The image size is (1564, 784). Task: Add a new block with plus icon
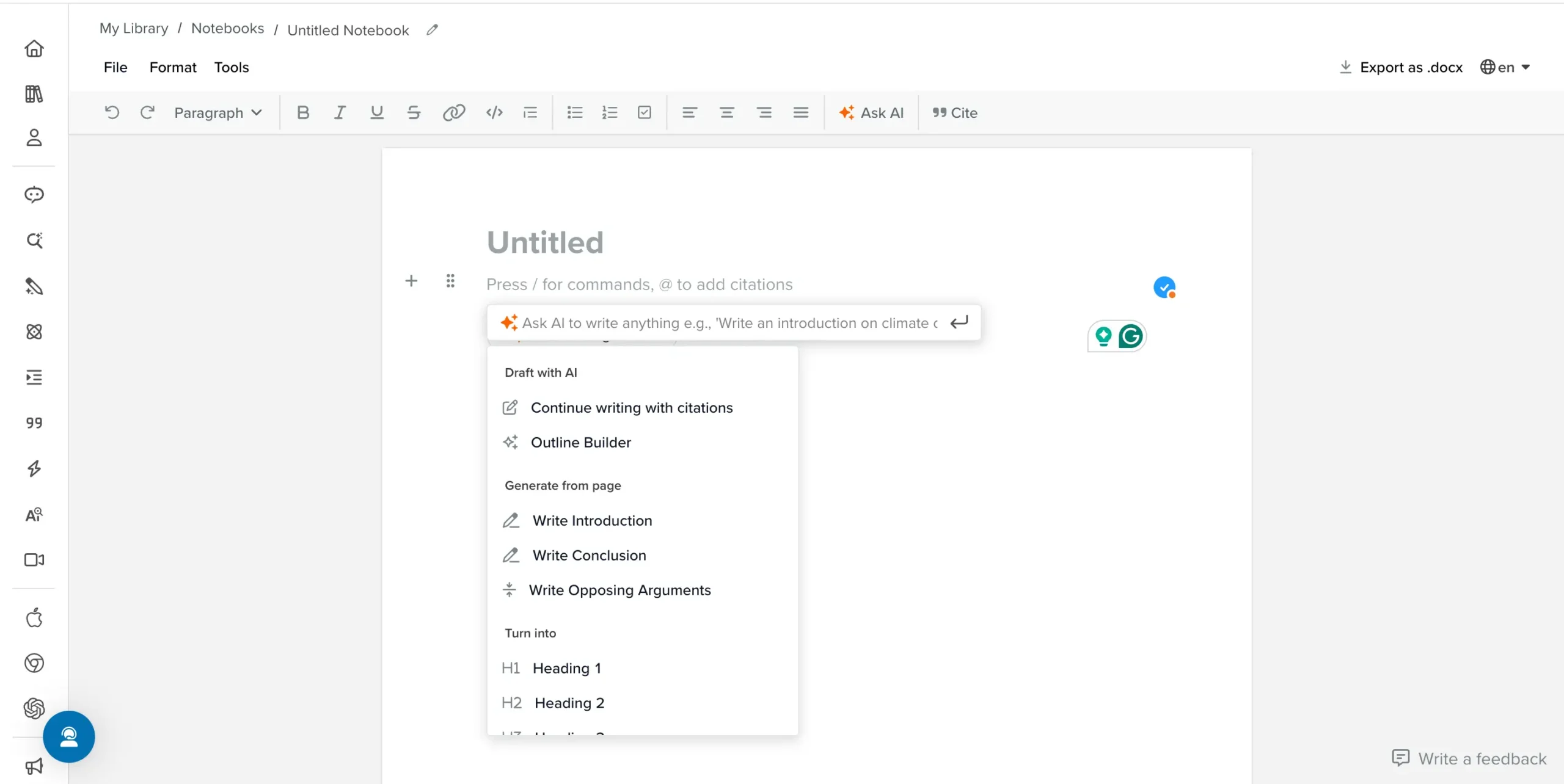click(x=412, y=281)
